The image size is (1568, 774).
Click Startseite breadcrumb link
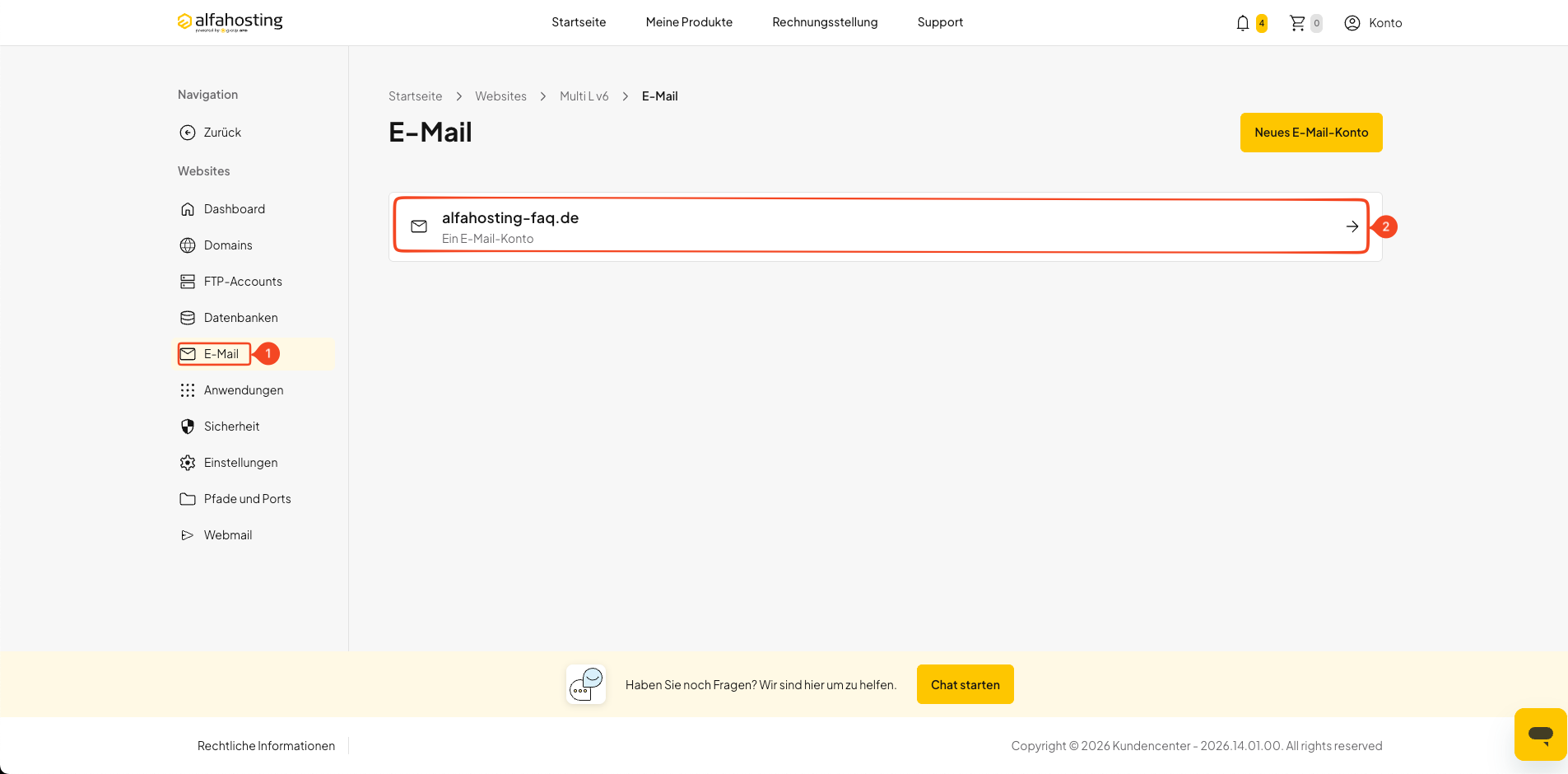415,96
